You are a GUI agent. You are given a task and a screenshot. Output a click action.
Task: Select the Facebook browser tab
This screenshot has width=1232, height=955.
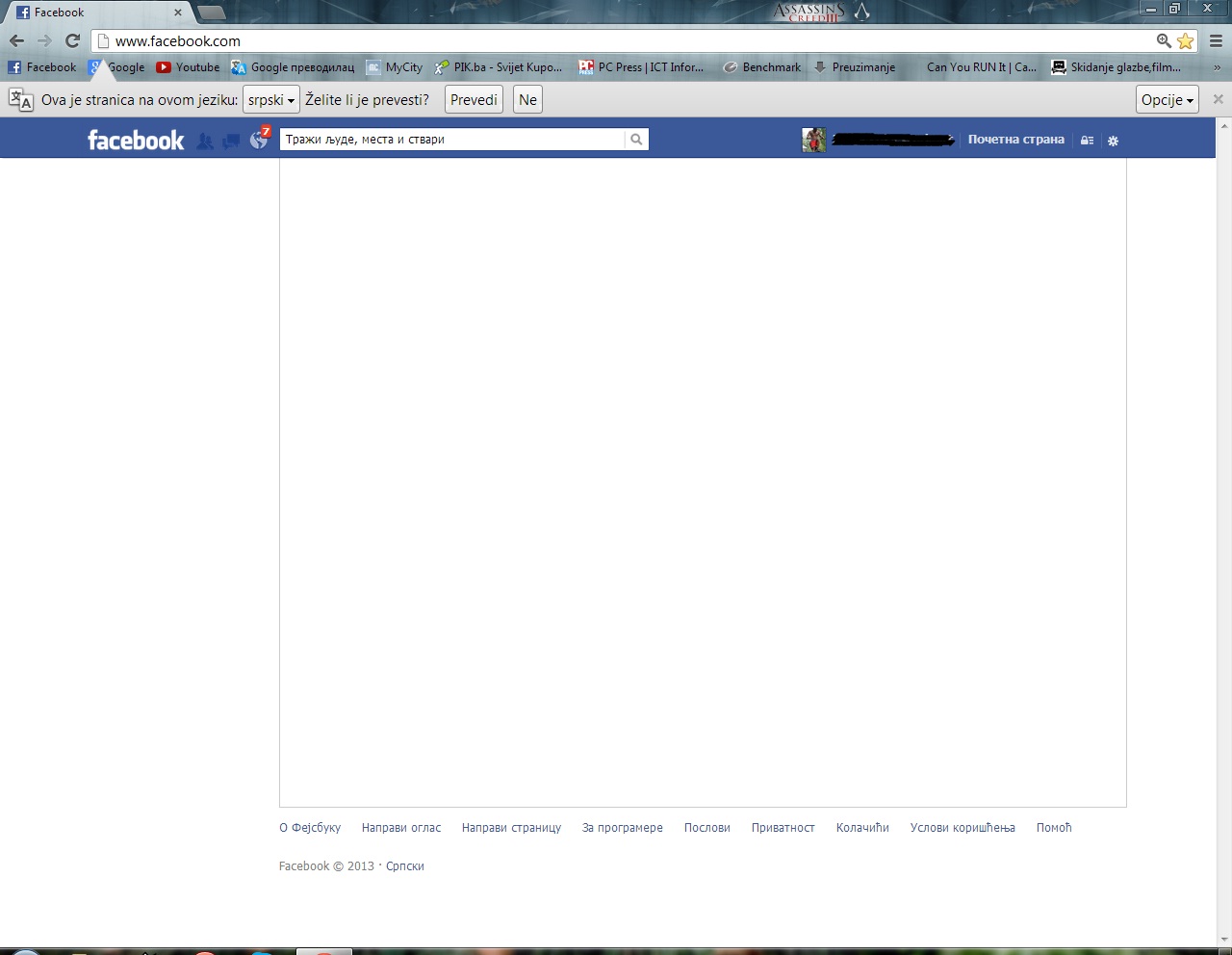(x=100, y=13)
